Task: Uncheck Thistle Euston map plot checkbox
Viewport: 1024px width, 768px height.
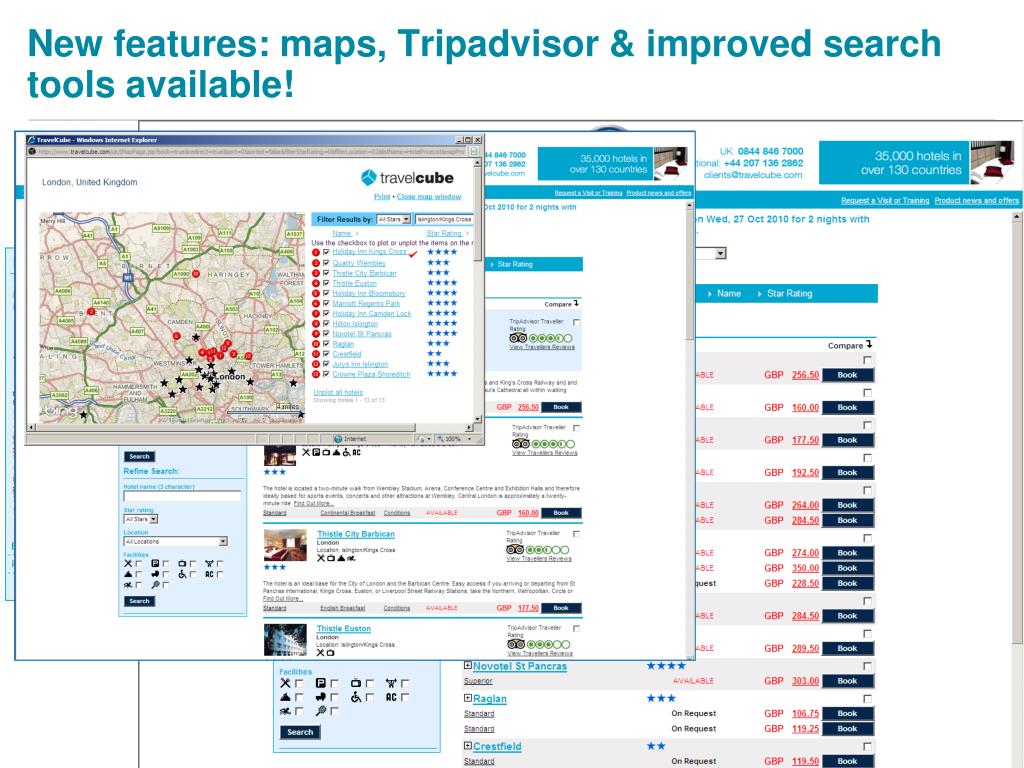Action: point(326,283)
